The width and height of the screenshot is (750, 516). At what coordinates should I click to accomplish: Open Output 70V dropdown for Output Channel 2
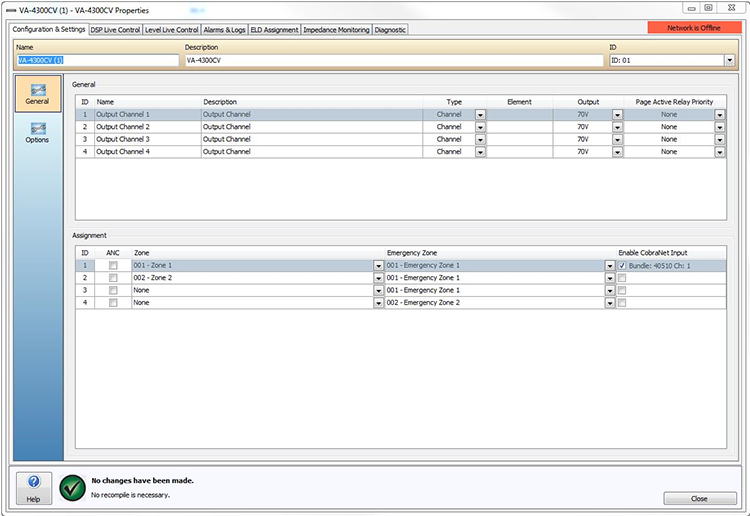[x=618, y=127]
